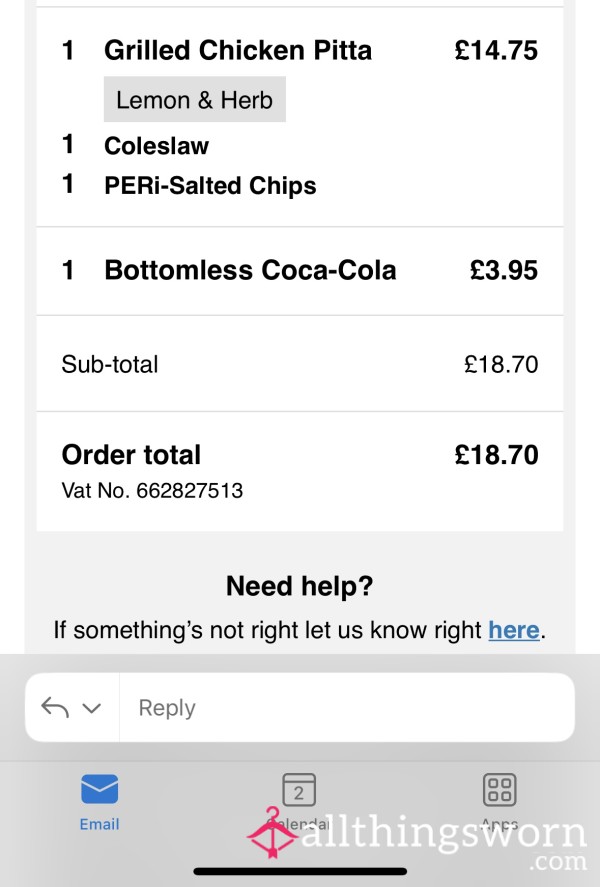The height and width of the screenshot is (887, 600).
Task: Tap the pink hanger watermark logo
Action: click(272, 832)
